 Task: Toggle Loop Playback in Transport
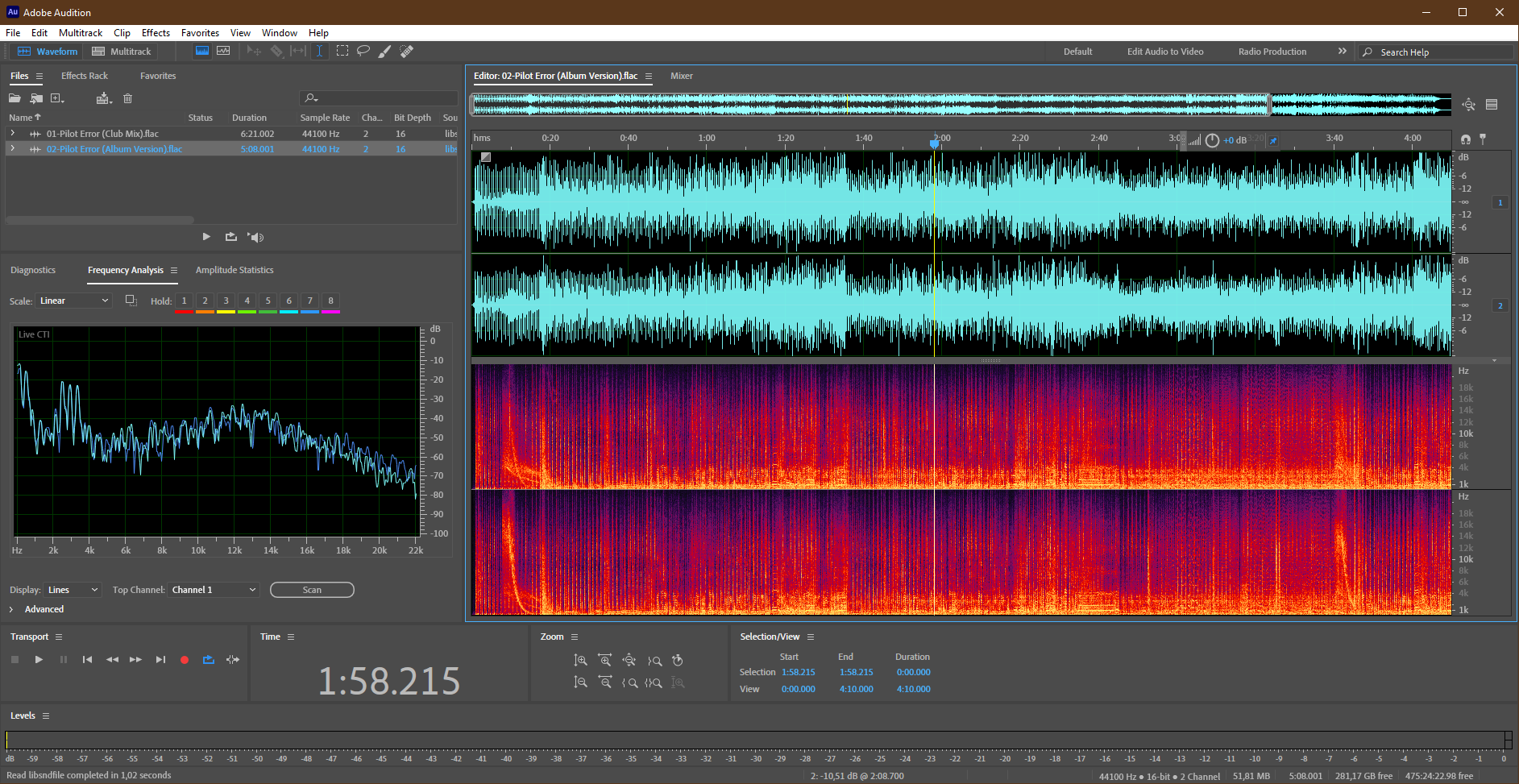208,659
